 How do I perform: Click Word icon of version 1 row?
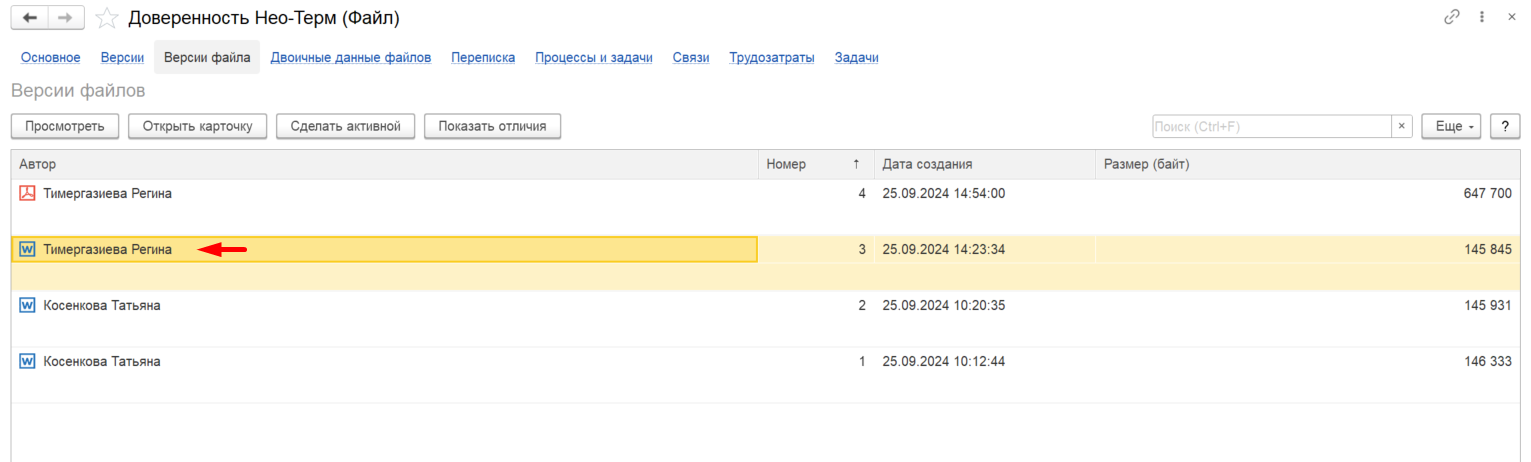[28, 362]
